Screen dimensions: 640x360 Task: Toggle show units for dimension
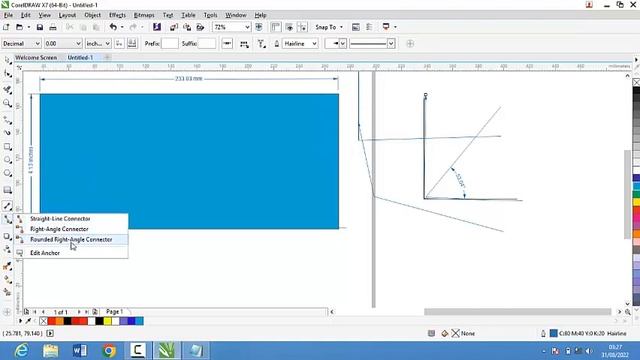tap(119, 43)
